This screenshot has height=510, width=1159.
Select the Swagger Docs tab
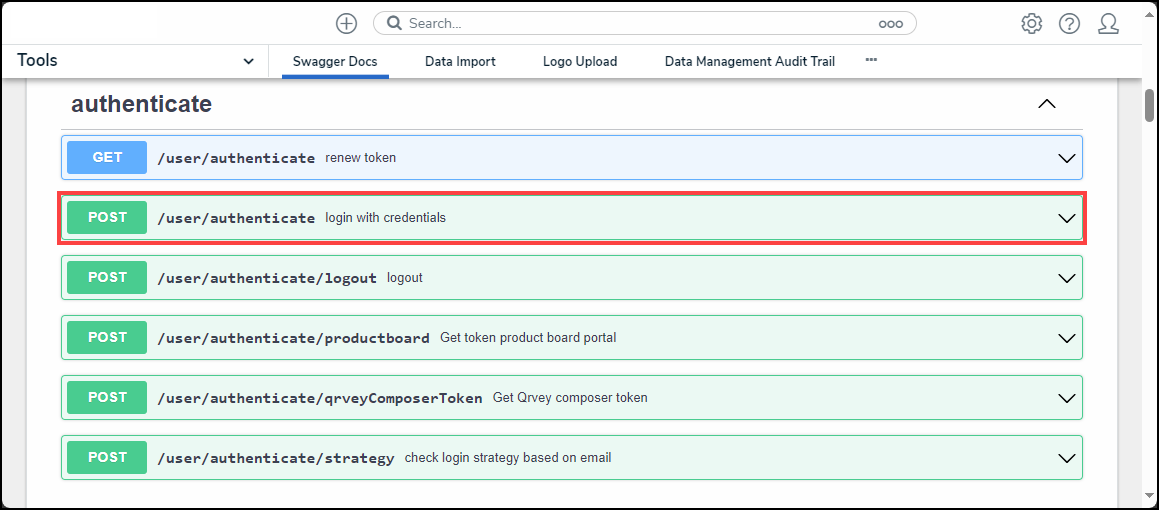(x=335, y=61)
